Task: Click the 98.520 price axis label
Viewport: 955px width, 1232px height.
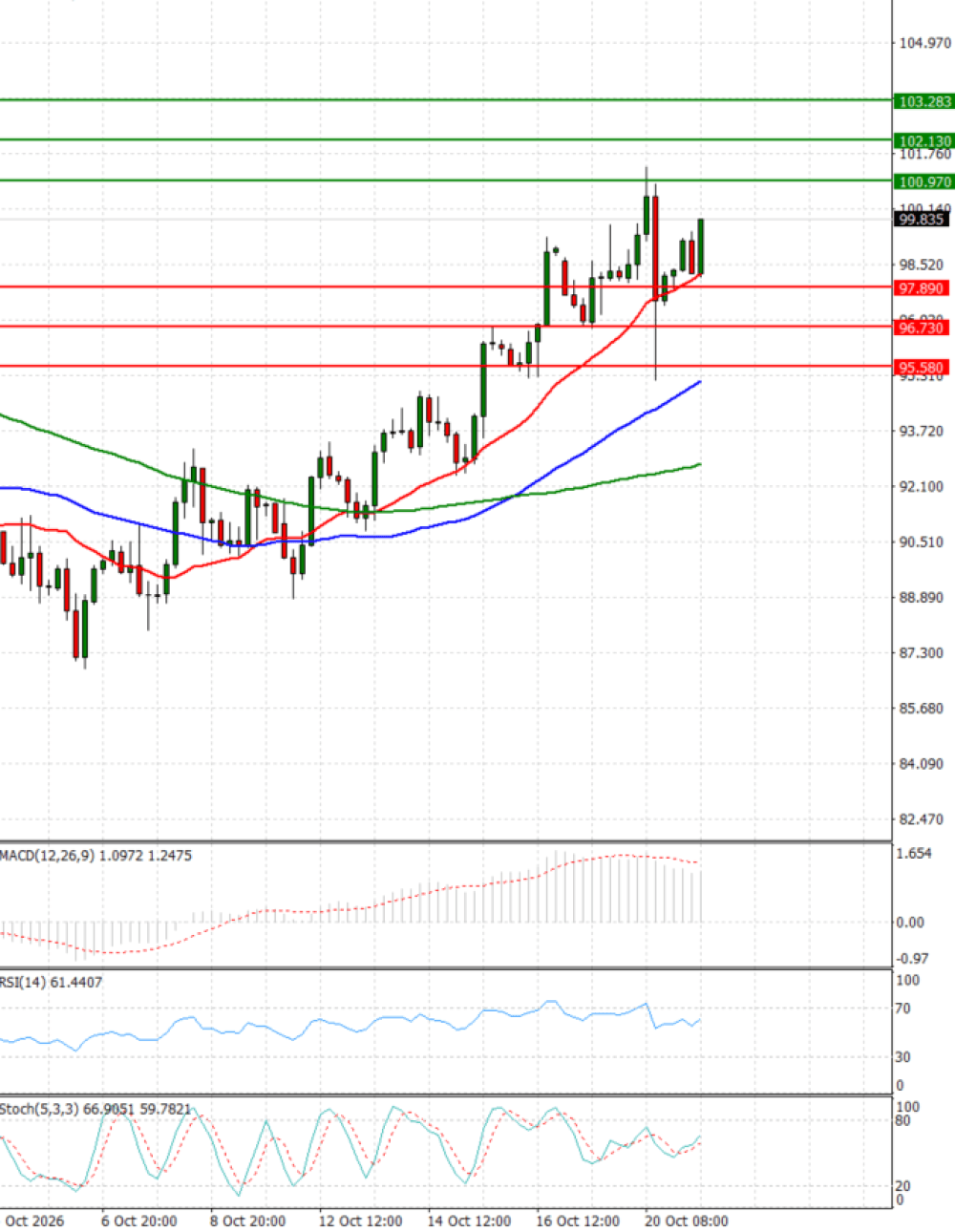Action: pos(922,265)
